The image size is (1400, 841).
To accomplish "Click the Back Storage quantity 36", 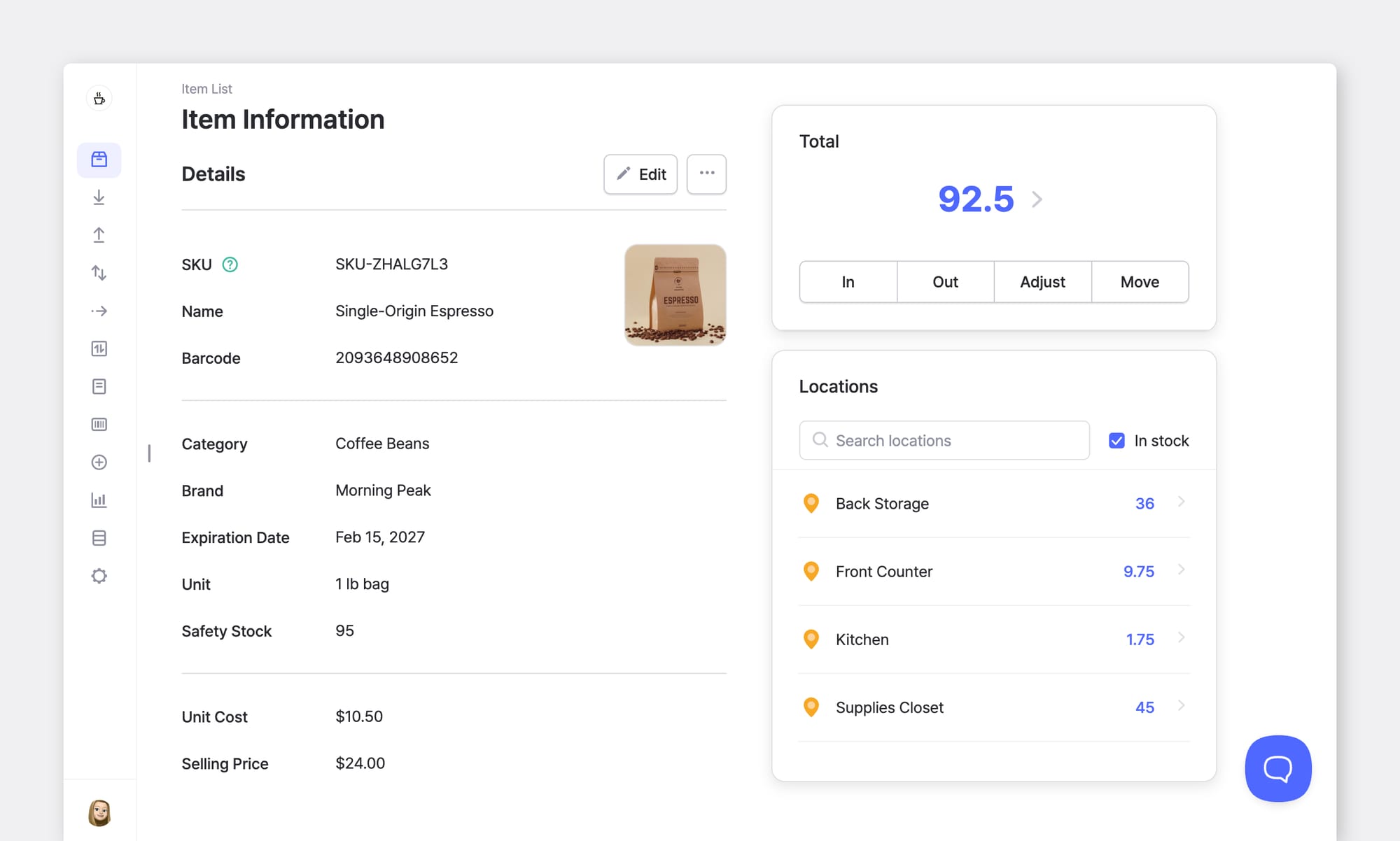I will click(x=1144, y=504).
